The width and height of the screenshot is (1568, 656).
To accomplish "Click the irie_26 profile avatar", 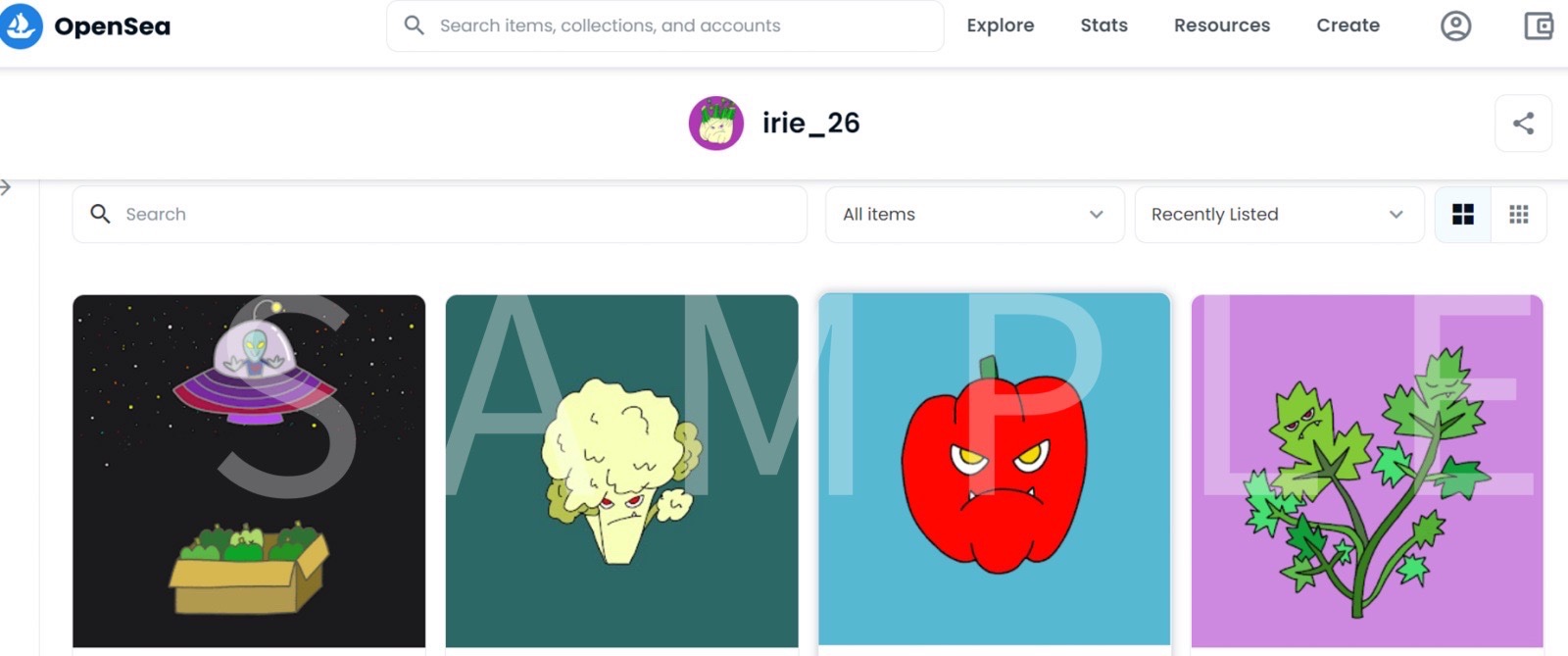I will [x=716, y=124].
